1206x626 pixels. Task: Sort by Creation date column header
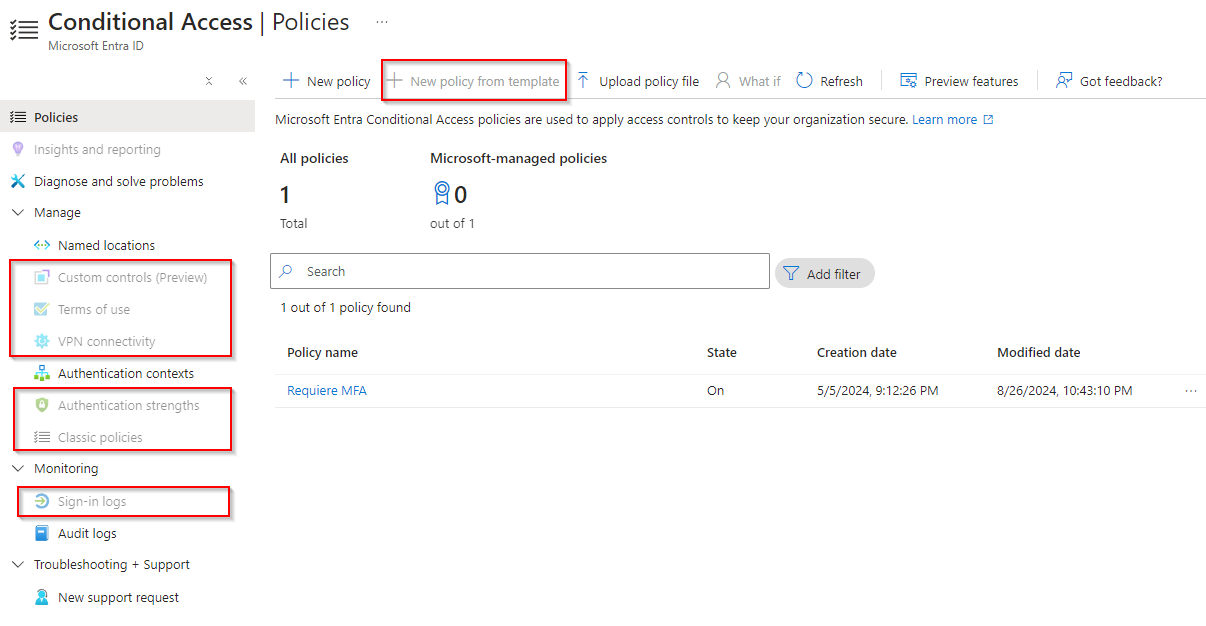[857, 352]
